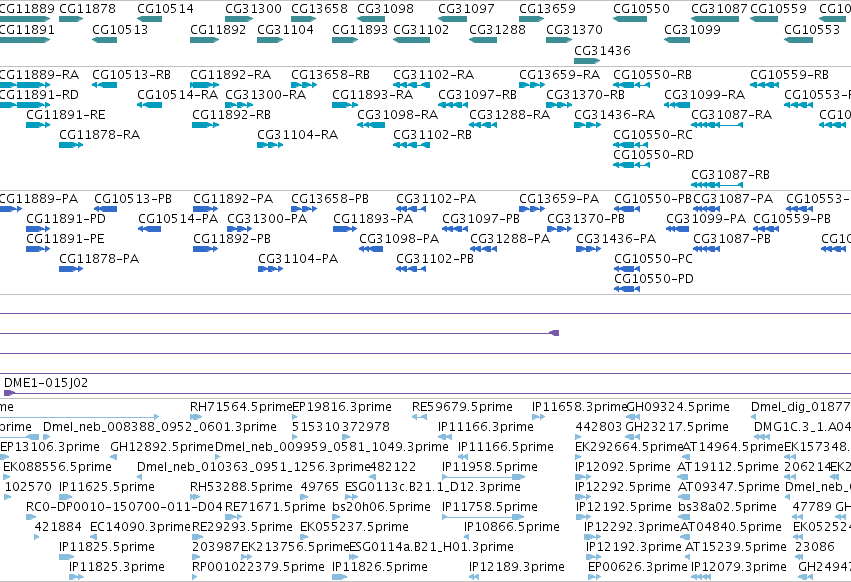Click the CG10550-PC protein label
Image resolution: width=851 pixels, height=582 pixels.
[x=653, y=259]
